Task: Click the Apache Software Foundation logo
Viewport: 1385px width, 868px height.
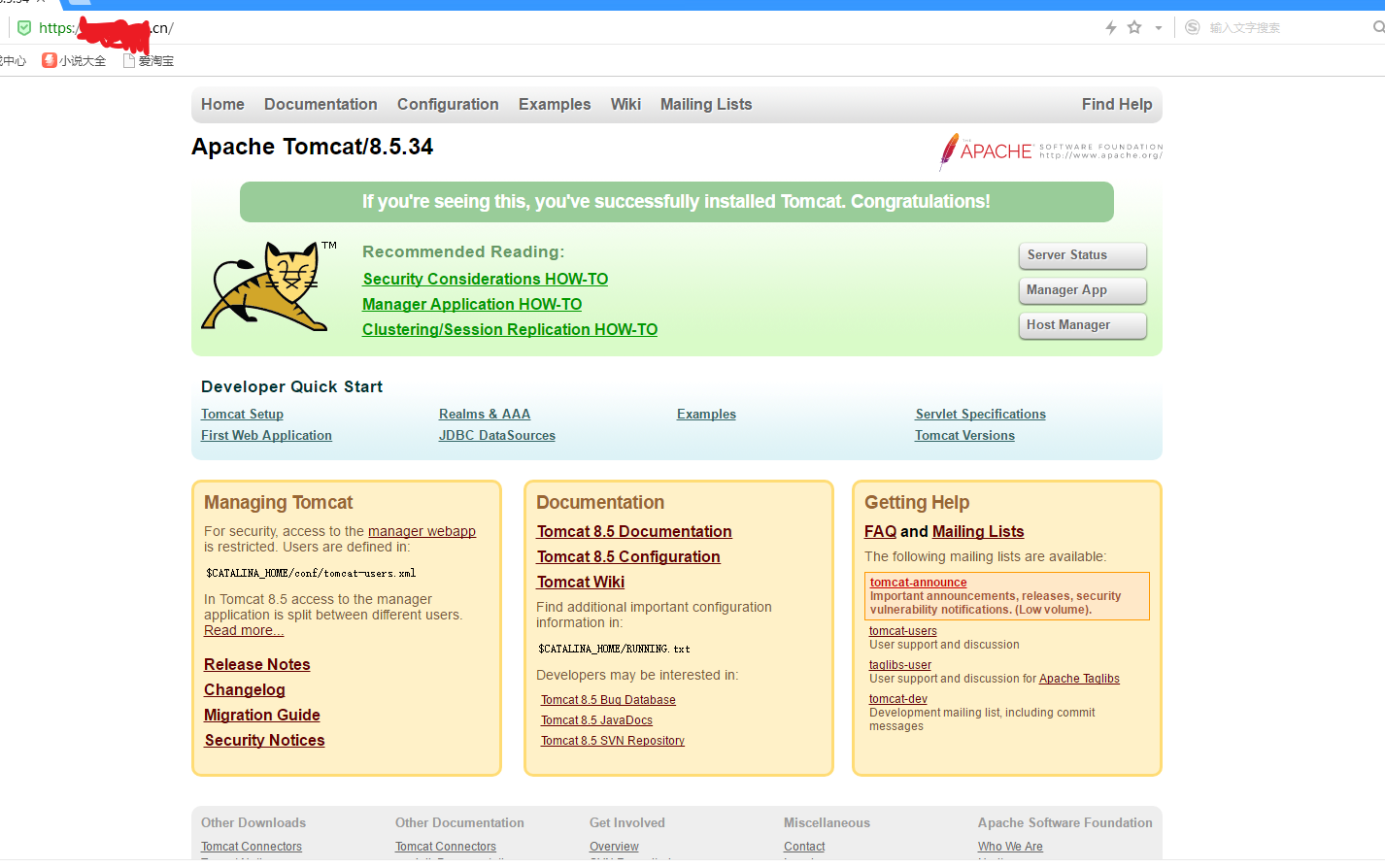Action: (1050, 151)
